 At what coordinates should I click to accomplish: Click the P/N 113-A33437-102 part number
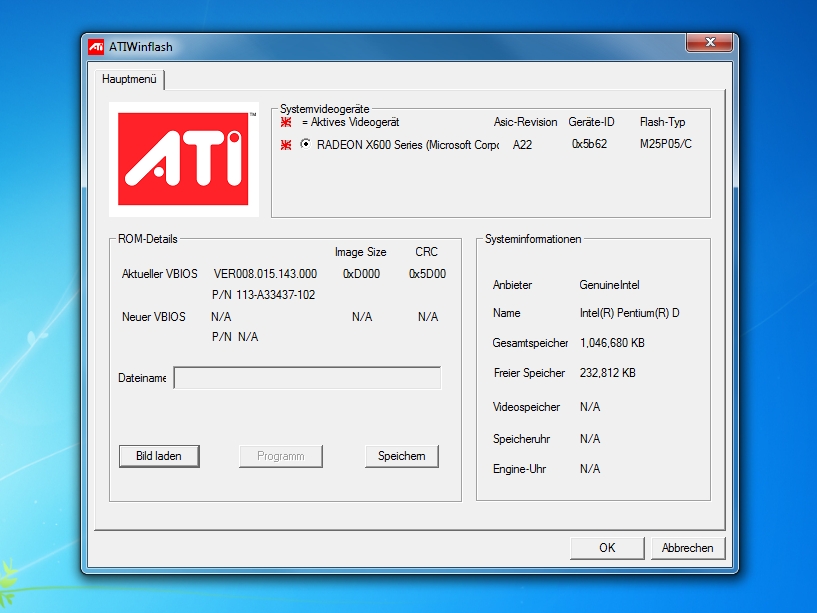pos(264,295)
